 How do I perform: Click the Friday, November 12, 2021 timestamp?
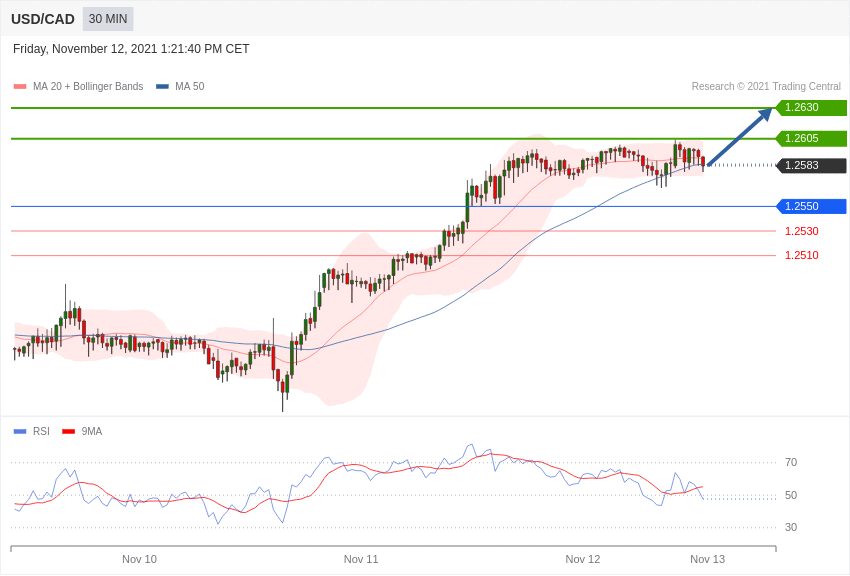(x=131, y=49)
